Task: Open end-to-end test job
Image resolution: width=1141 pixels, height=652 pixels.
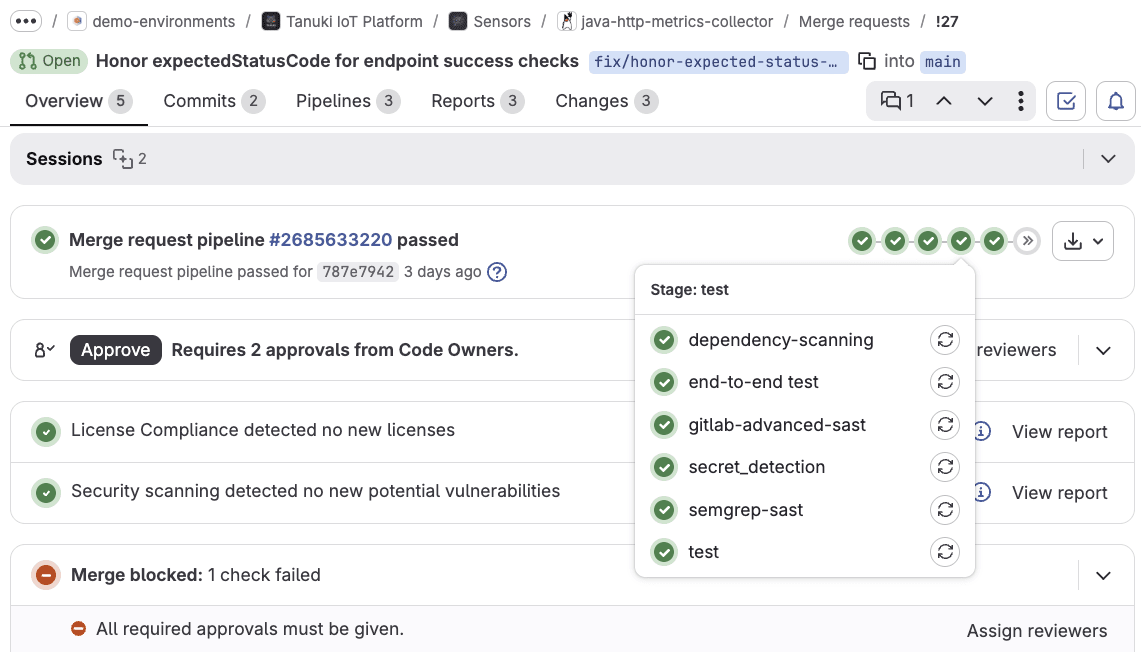Action: coord(753,382)
